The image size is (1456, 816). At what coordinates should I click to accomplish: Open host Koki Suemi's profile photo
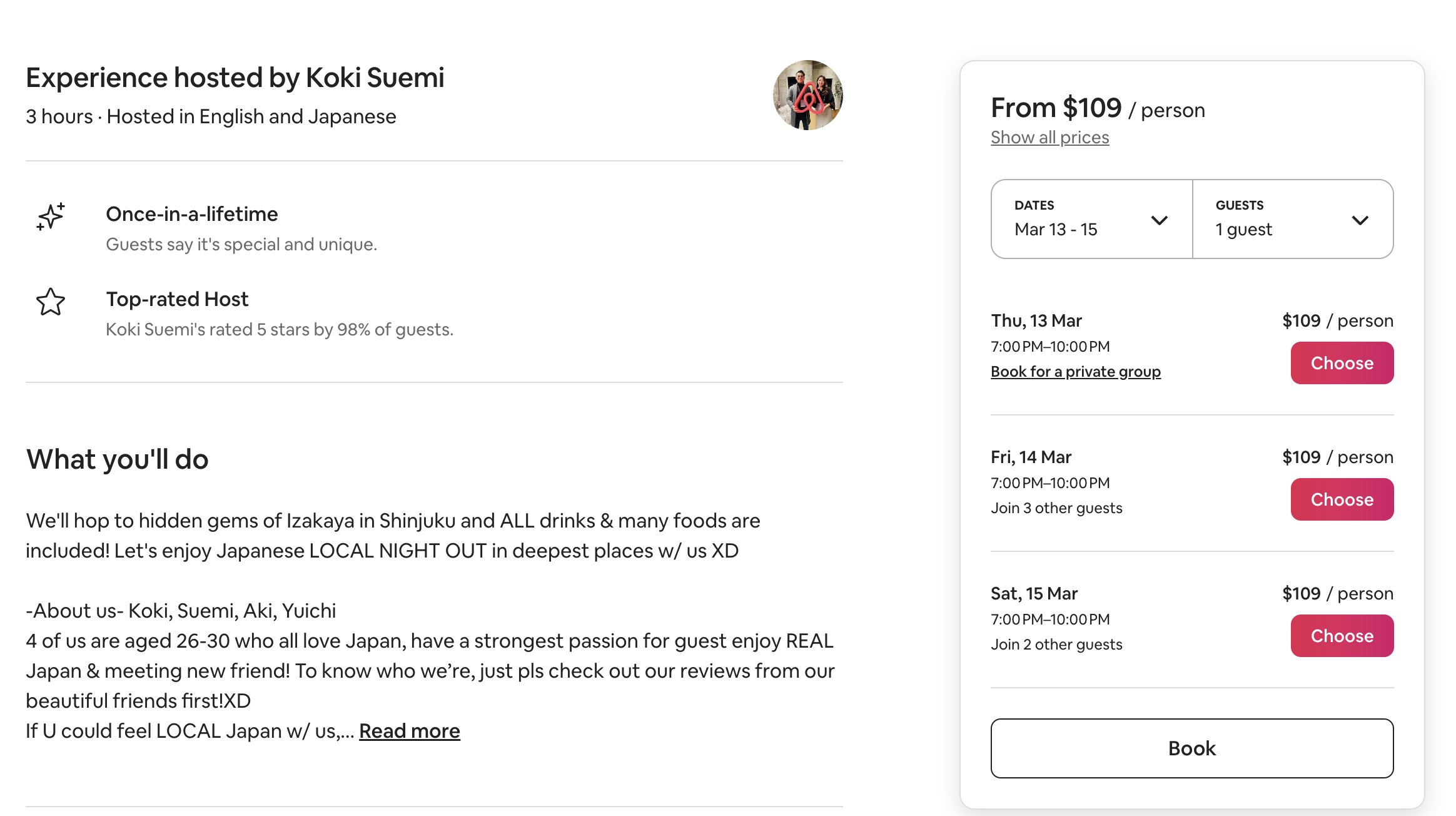[807, 95]
